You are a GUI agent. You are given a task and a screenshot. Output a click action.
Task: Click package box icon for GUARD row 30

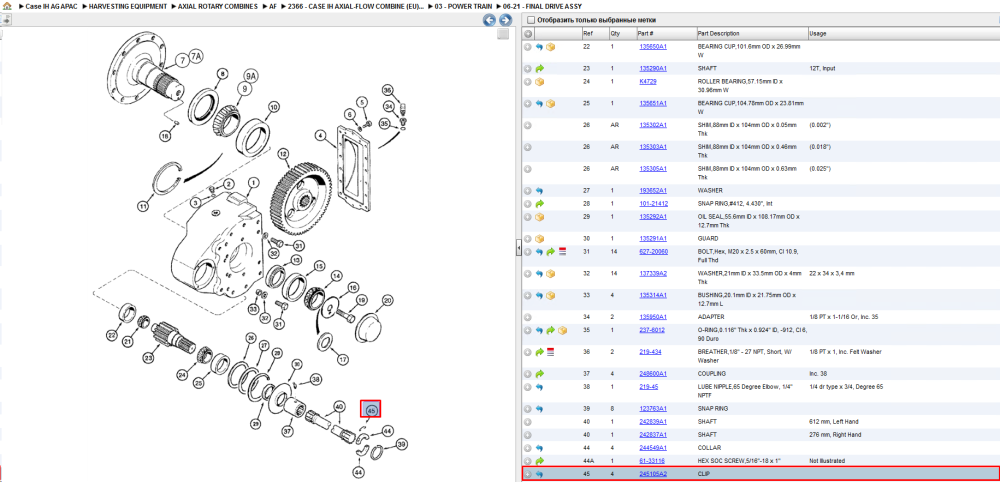pyautogui.click(x=540, y=238)
